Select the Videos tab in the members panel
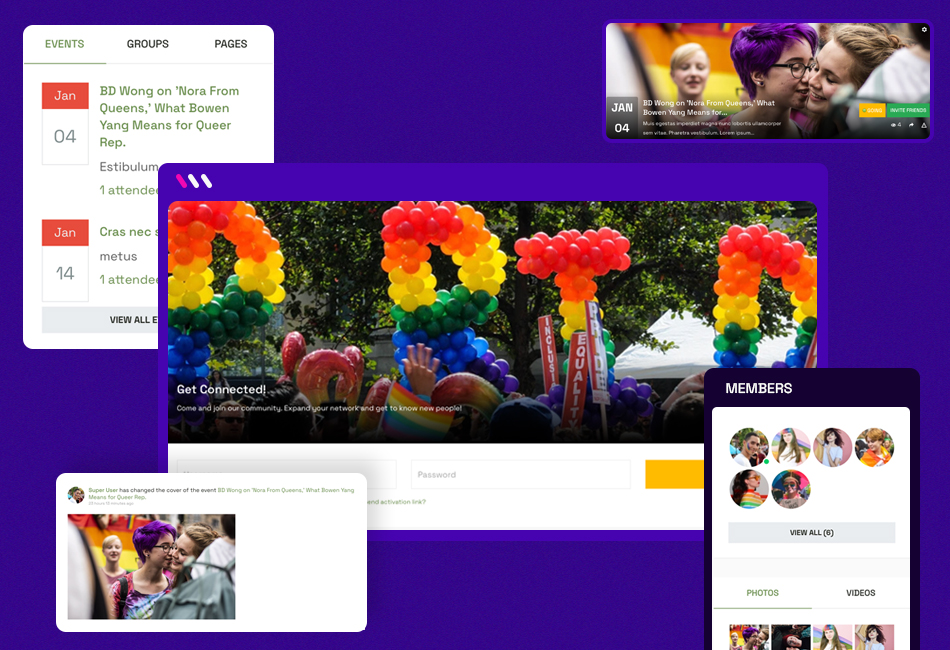Screen dimensions: 950x650 pyautogui.click(x=860, y=592)
